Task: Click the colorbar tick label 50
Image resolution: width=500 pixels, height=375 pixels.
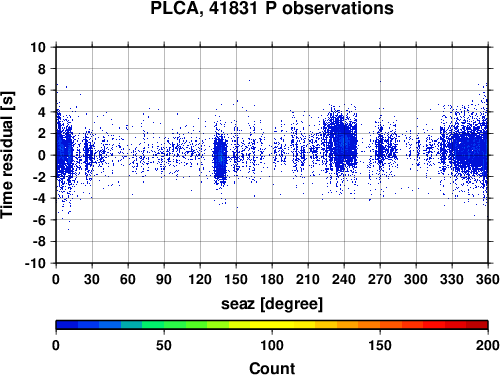Action: pos(164,345)
